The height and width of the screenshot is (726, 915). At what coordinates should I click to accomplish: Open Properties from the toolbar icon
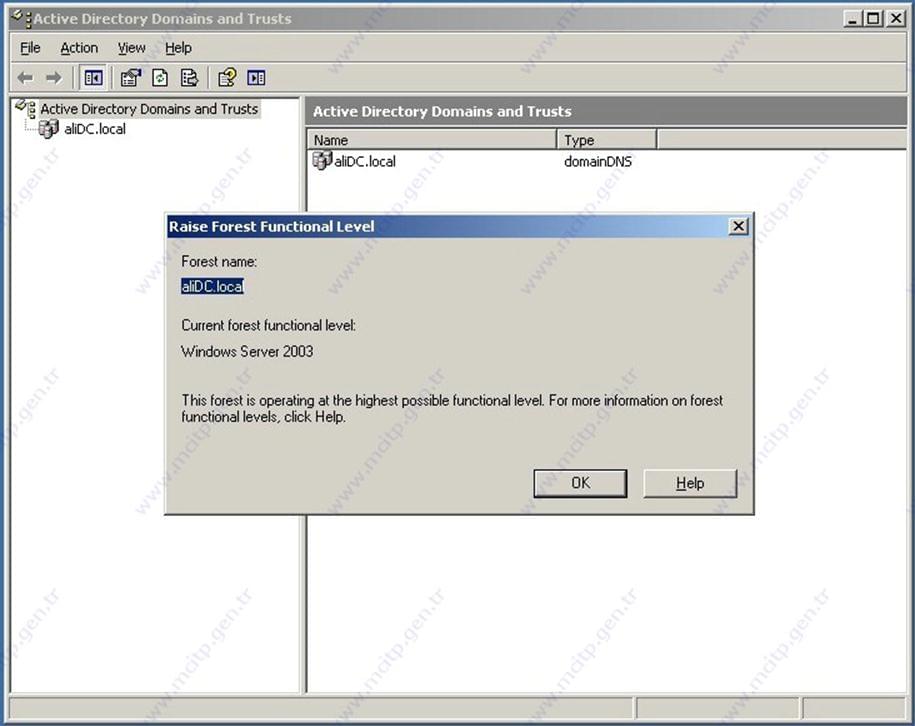[x=131, y=78]
